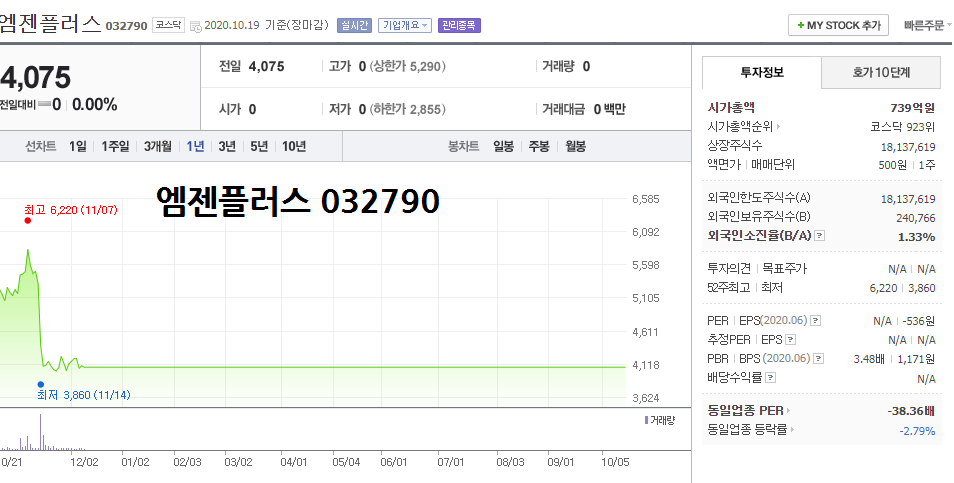Click the 거래량 legend marker

pyautogui.click(x=646, y=420)
